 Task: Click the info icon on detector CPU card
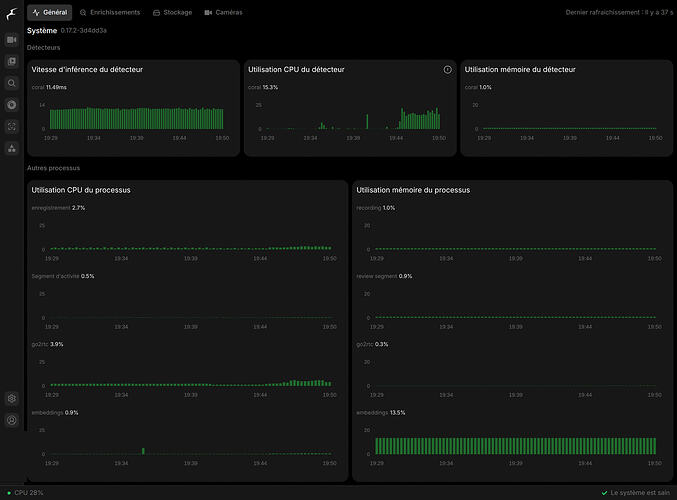[x=447, y=70]
